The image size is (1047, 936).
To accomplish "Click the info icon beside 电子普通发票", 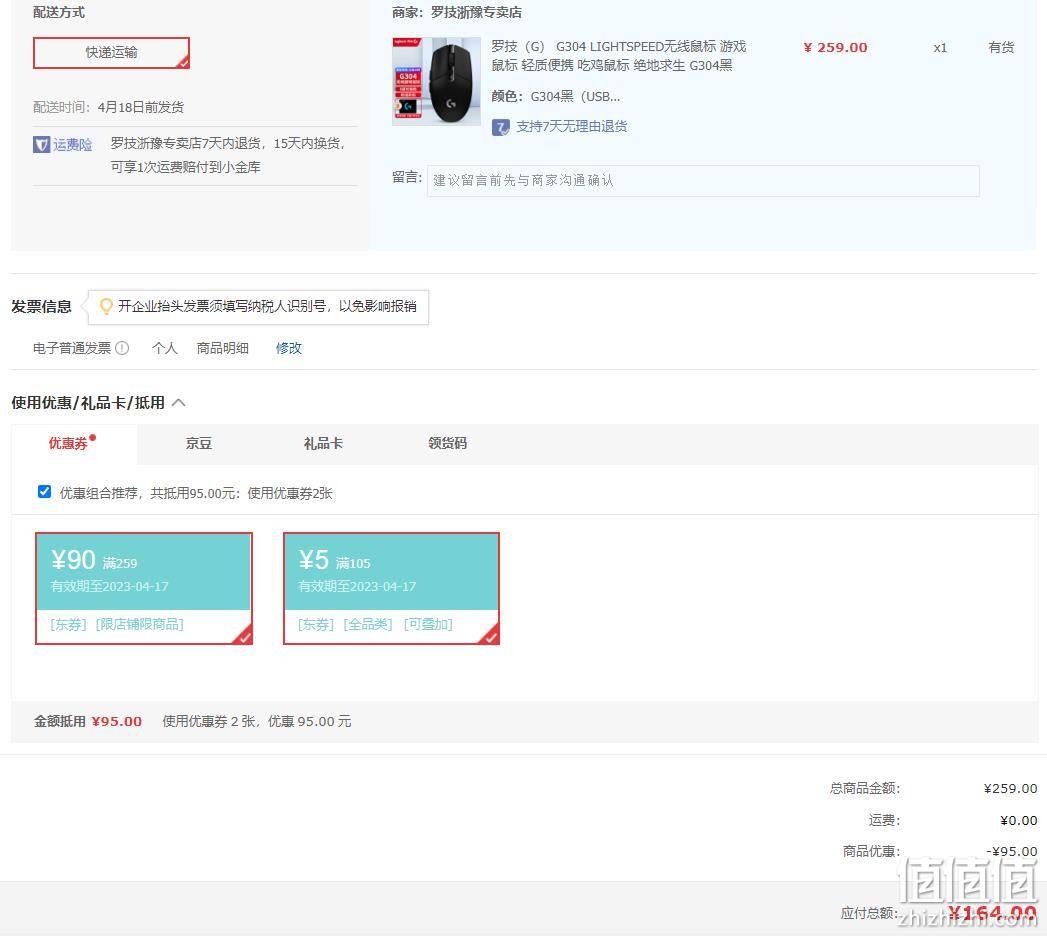I will [122, 348].
